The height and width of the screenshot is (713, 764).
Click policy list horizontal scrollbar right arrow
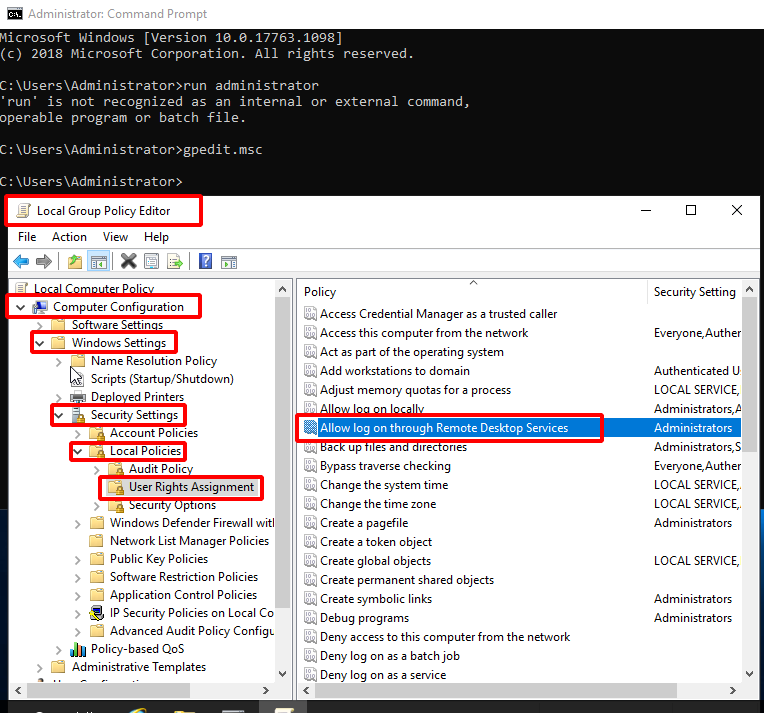click(732, 690)
